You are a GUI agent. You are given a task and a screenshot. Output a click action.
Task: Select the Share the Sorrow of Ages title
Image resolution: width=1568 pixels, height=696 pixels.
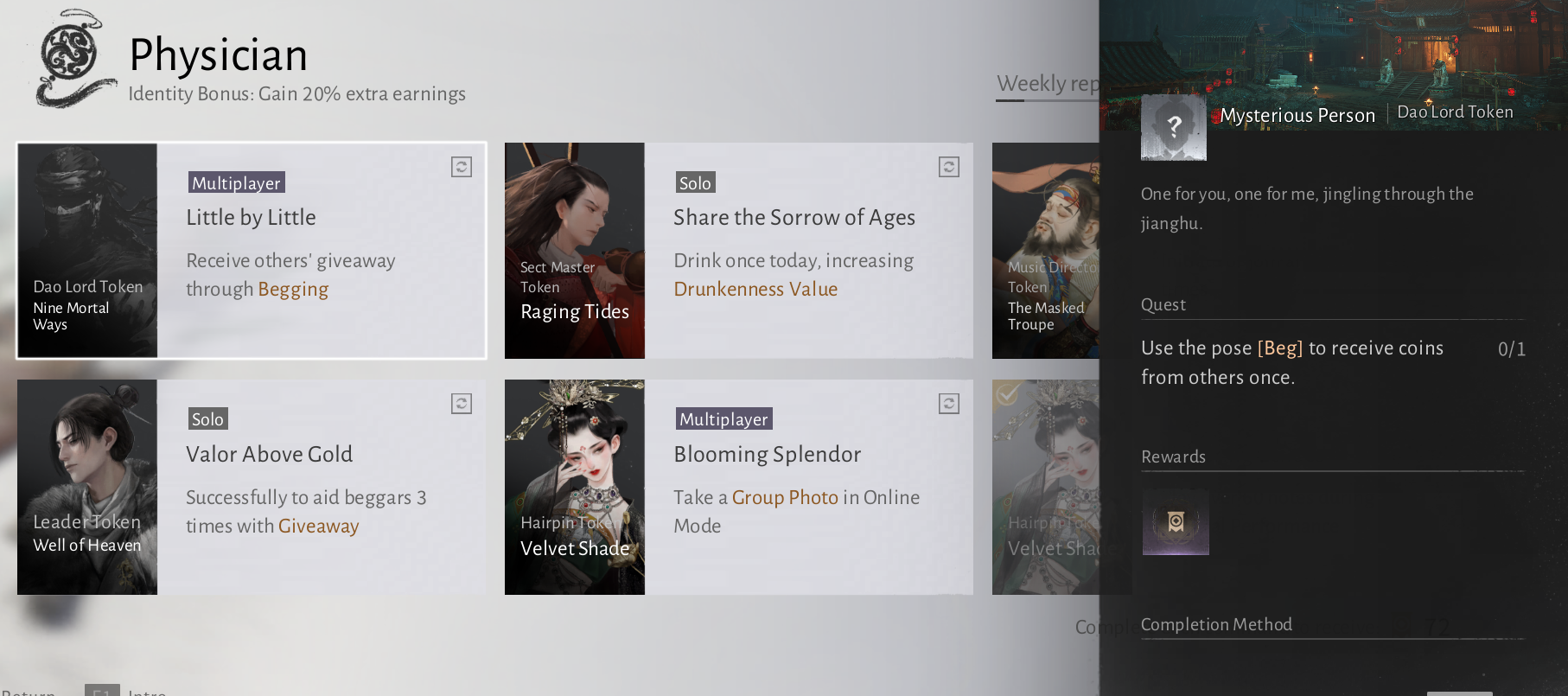pos(794,218)
